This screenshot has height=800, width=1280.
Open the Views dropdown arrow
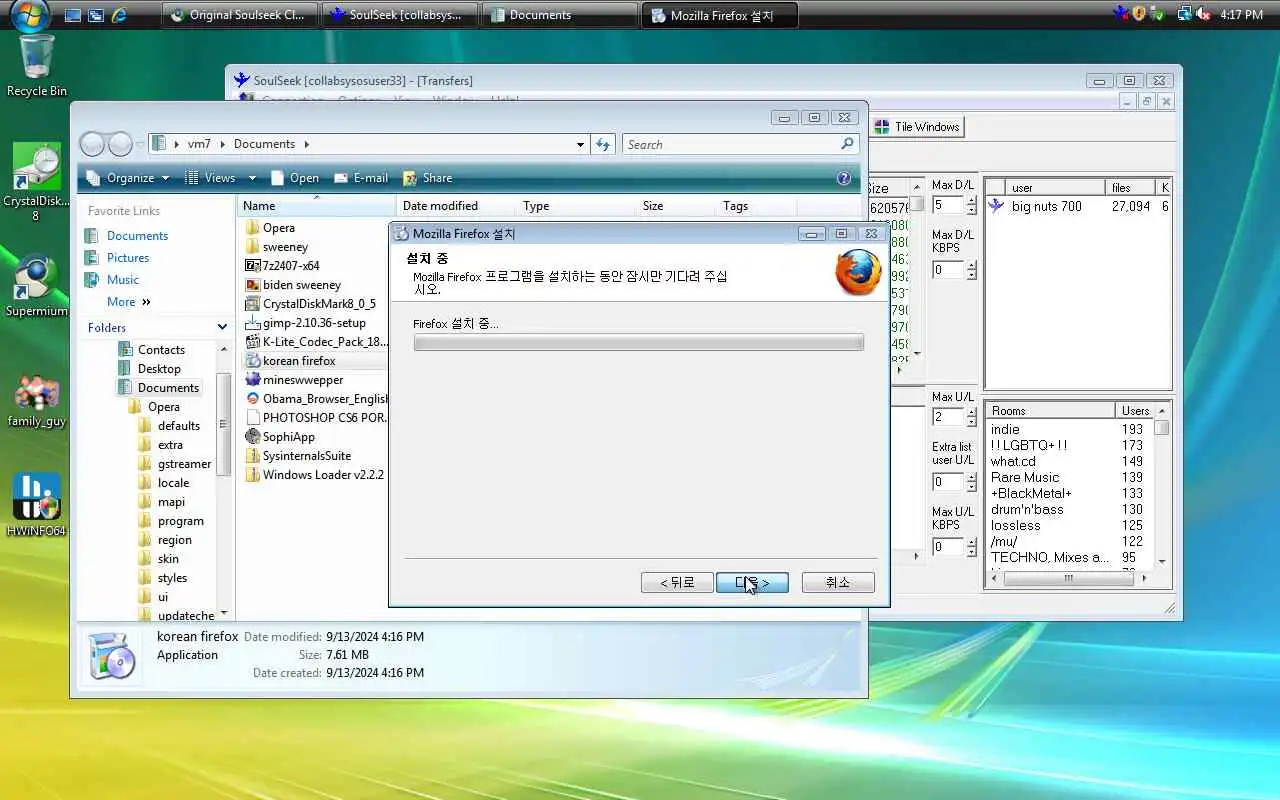click(x=252, y=178)
